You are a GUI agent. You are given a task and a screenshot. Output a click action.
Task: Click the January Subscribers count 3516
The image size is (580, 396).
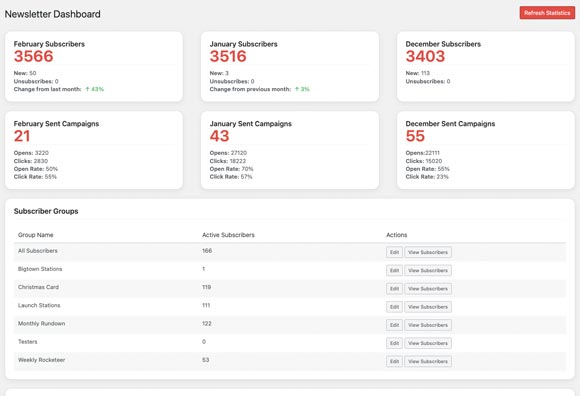(x=228, y=57)
